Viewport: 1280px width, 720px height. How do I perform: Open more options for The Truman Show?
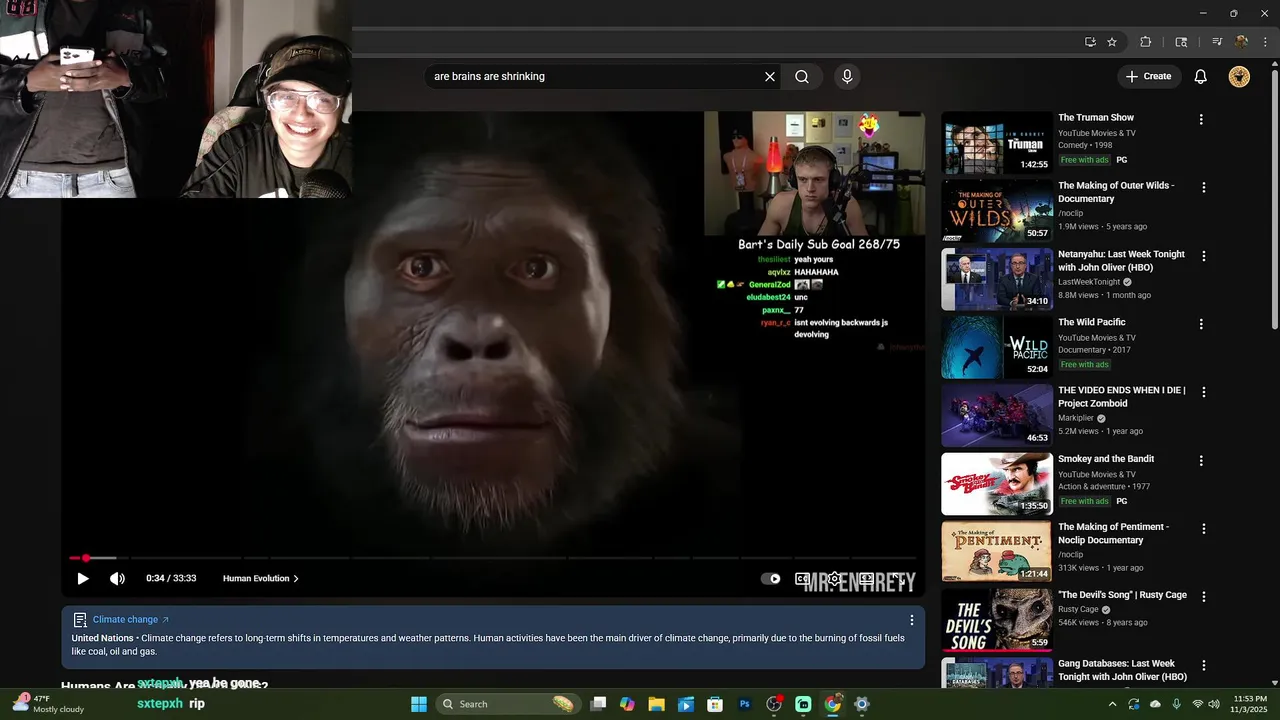(1201, 119)
